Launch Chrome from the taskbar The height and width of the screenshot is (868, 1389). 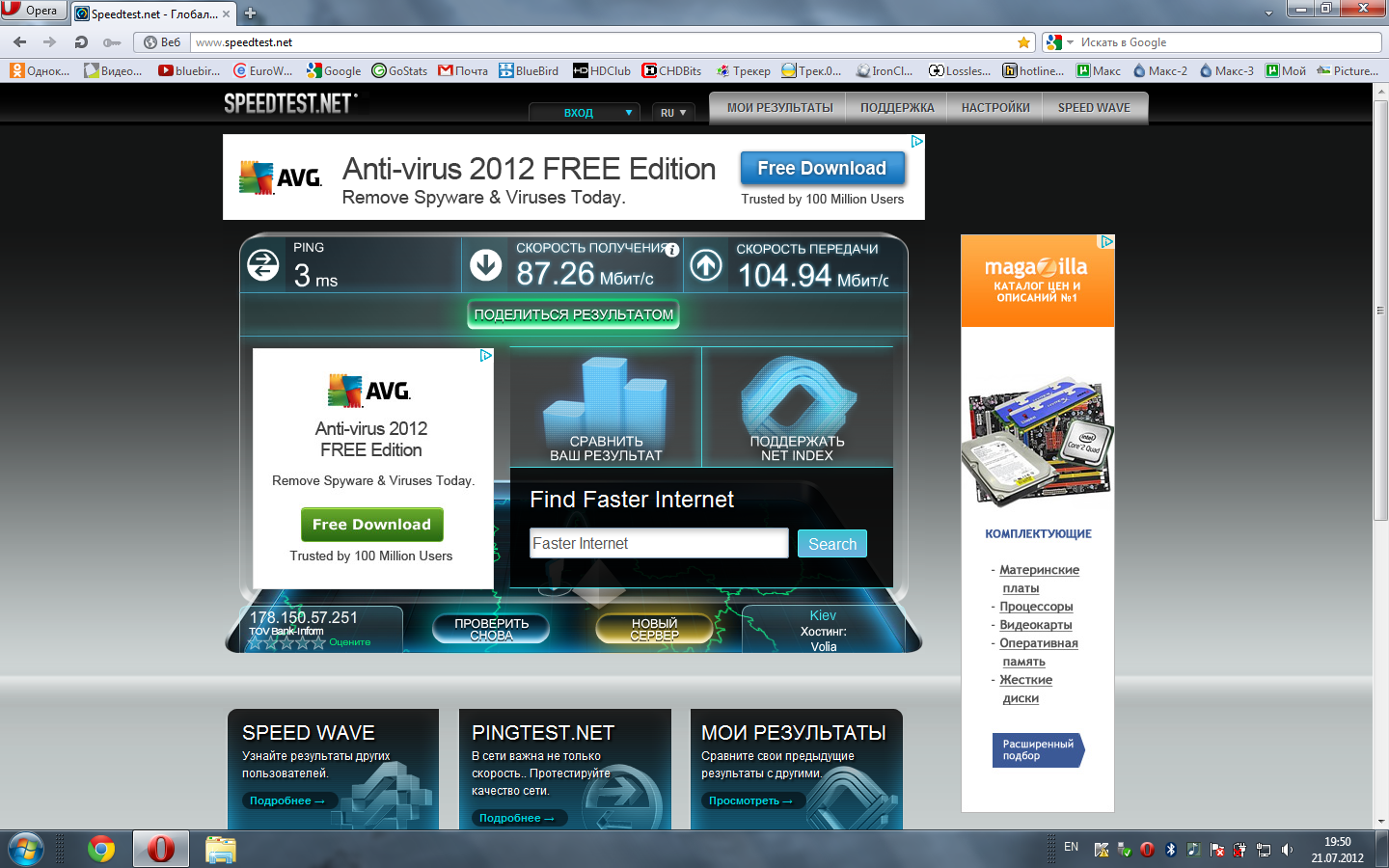tap(101, 849)
